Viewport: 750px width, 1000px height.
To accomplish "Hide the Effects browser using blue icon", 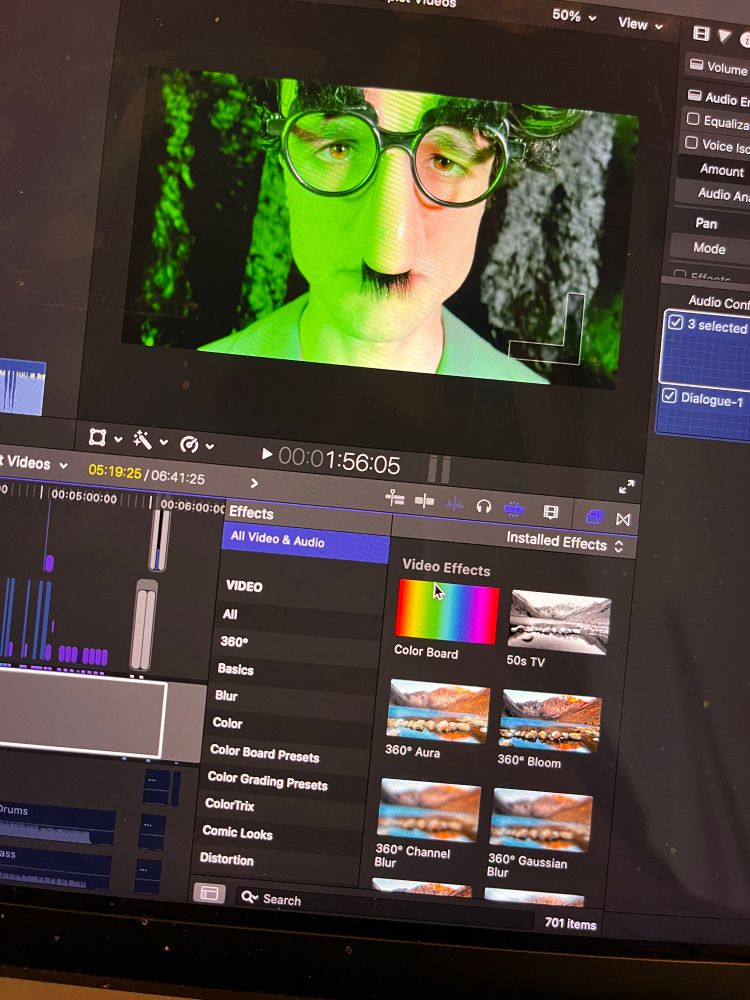I will pyautogui.click(x=594, y=517).
